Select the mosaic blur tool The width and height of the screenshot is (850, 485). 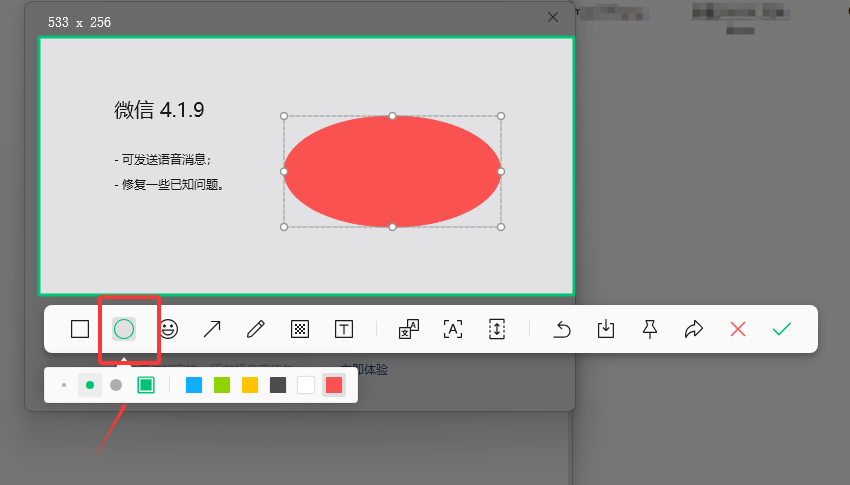(x=300, y=329)
